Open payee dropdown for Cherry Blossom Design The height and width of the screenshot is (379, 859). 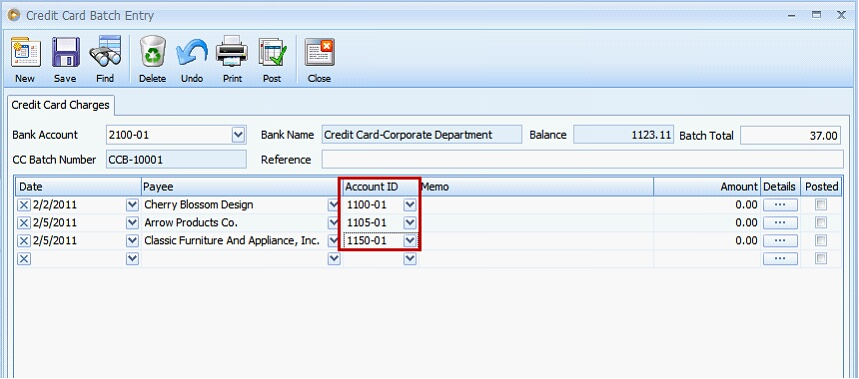pyautogui.click(x=334, y=205)
